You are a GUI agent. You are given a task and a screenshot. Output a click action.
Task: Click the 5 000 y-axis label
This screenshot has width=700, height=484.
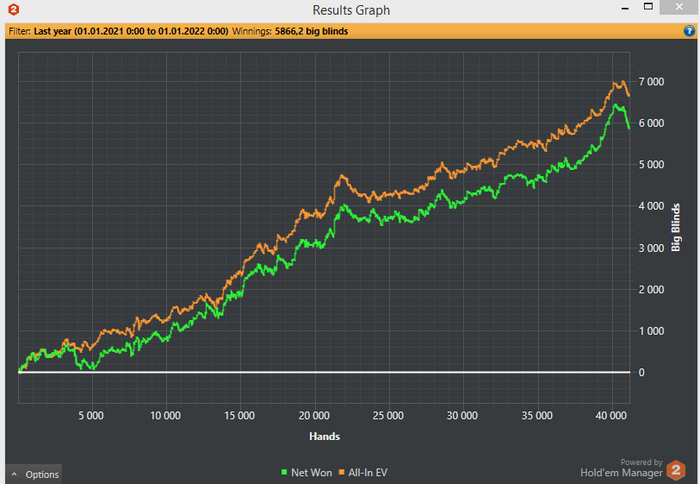(x=651, y=165)
